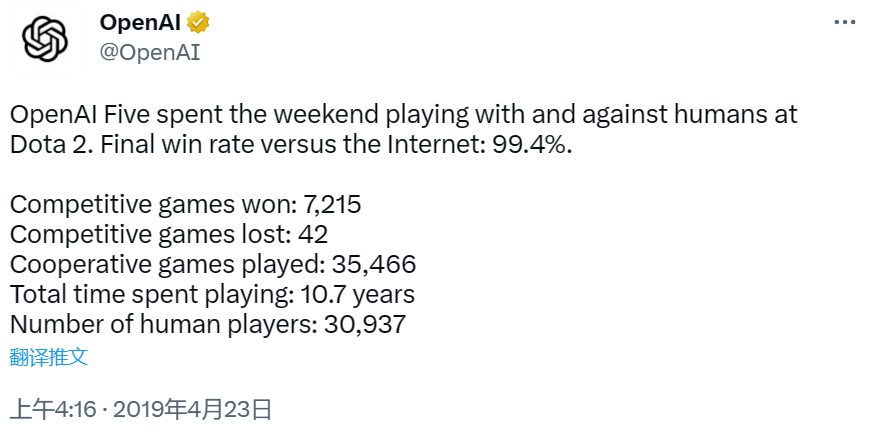Click the 'Cooperative games played: 35,466' line
Screen dimensions: 873x432
click(213, 265)
